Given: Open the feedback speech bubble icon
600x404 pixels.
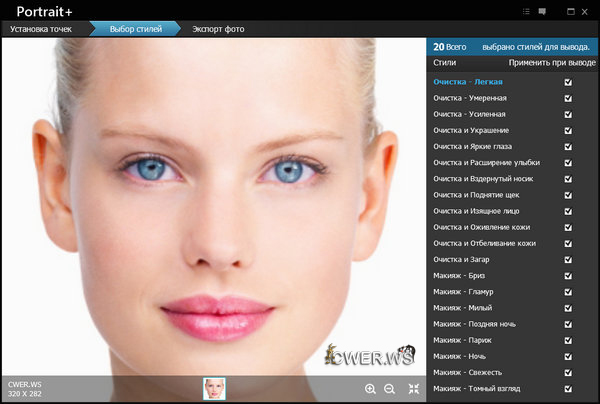Looking at the screenshot, I should point(542,11).
